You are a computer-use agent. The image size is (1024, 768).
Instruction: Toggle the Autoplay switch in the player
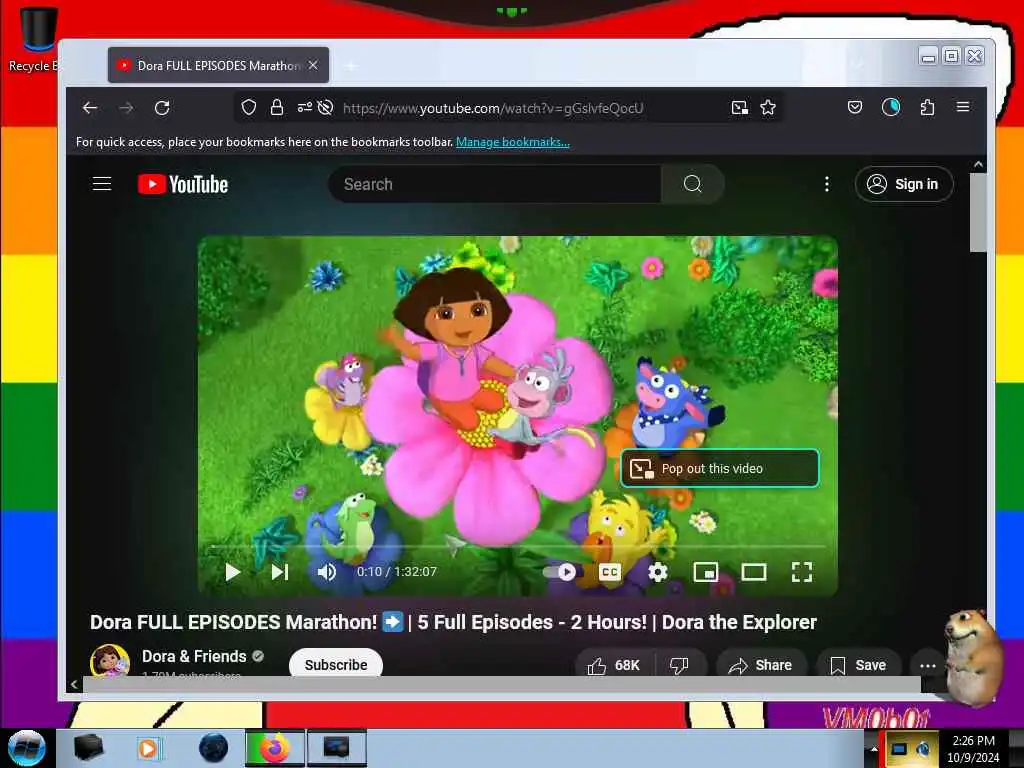click(559, 572)
